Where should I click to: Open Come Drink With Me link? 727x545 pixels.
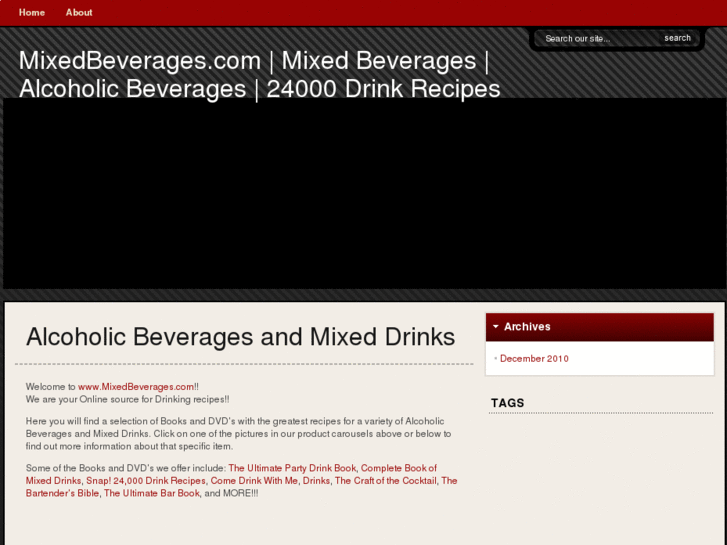click(254, 481)
